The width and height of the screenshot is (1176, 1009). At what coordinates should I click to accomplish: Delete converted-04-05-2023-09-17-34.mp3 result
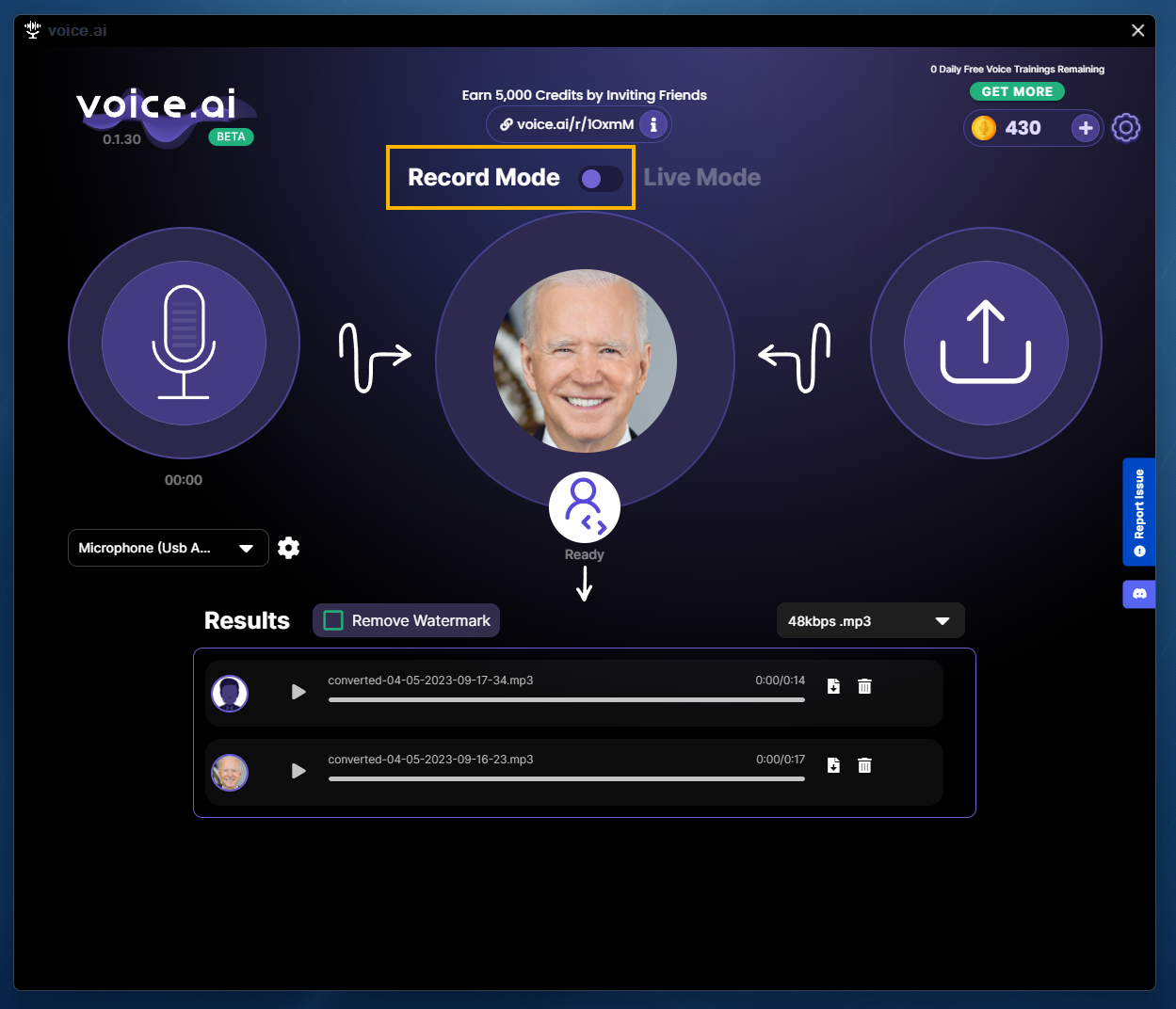[x=864, y=686]
